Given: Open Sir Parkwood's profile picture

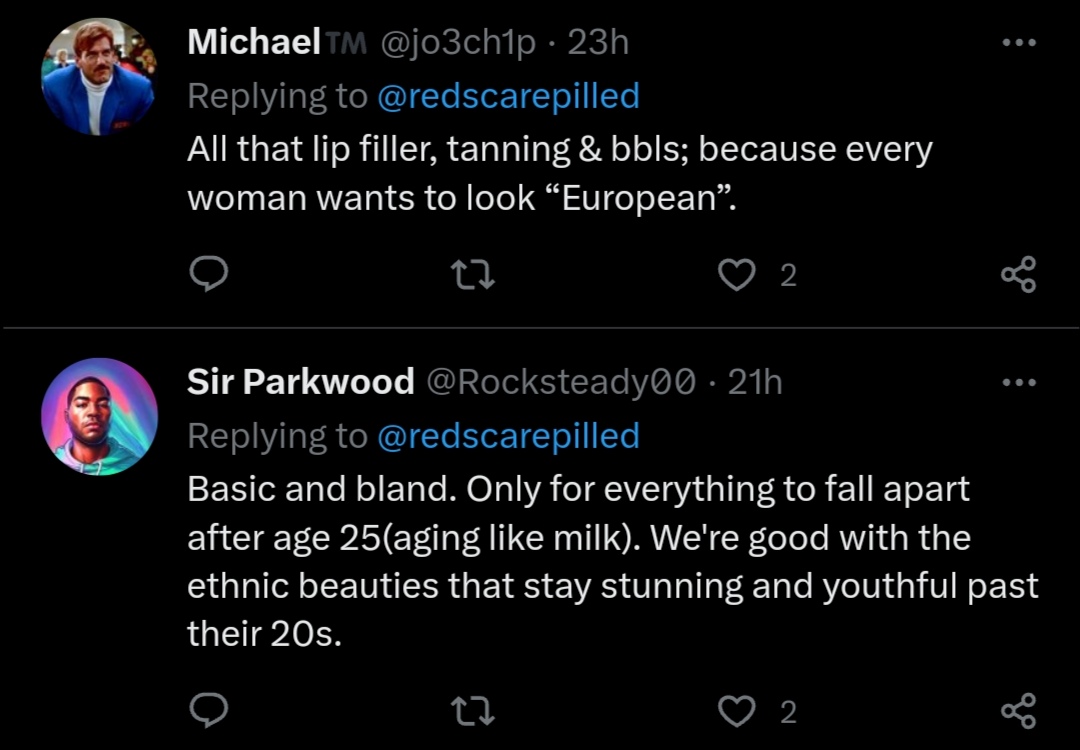Looking at the screenshot, I should click(x=99, y=416).
